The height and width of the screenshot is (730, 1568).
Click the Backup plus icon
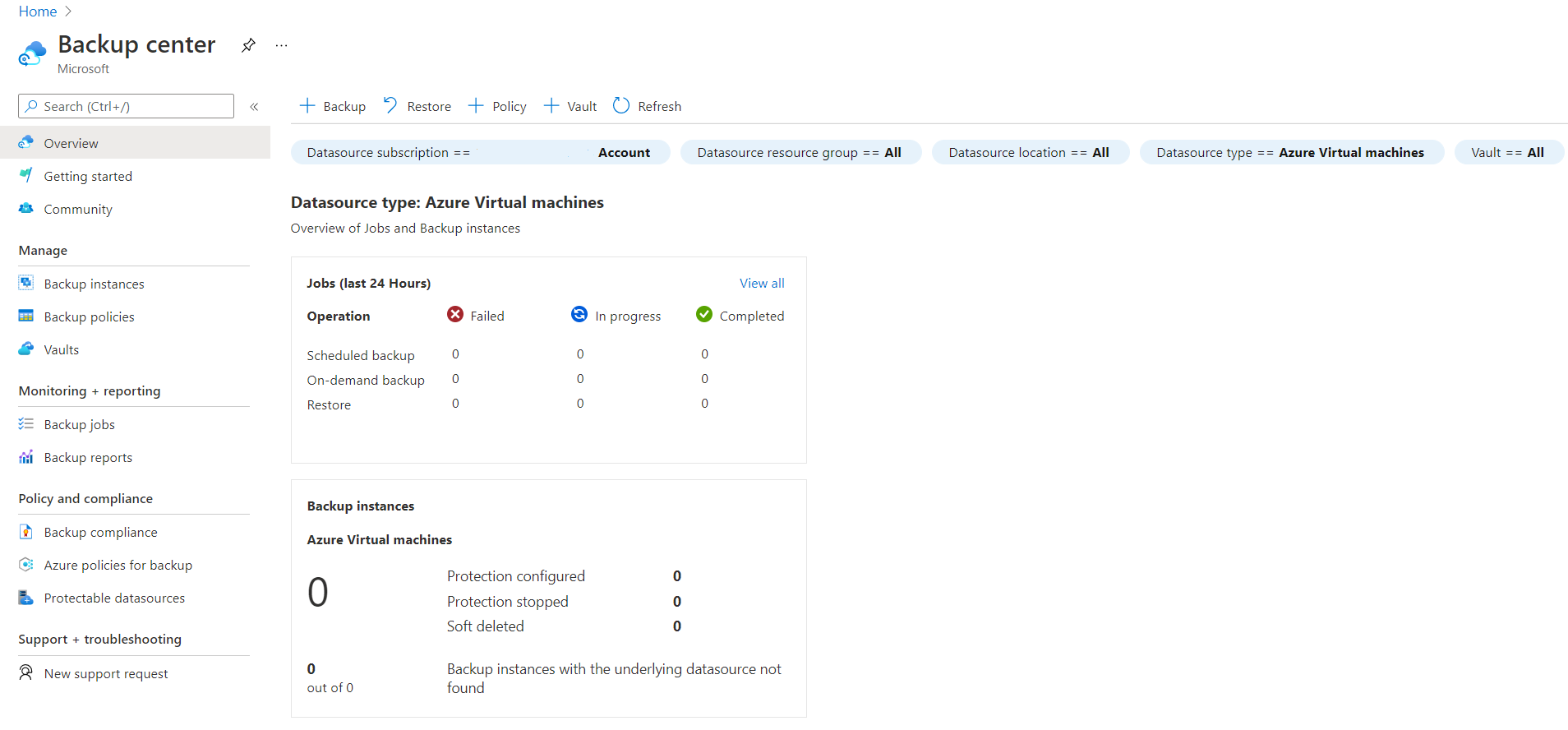tap(307, 105)
